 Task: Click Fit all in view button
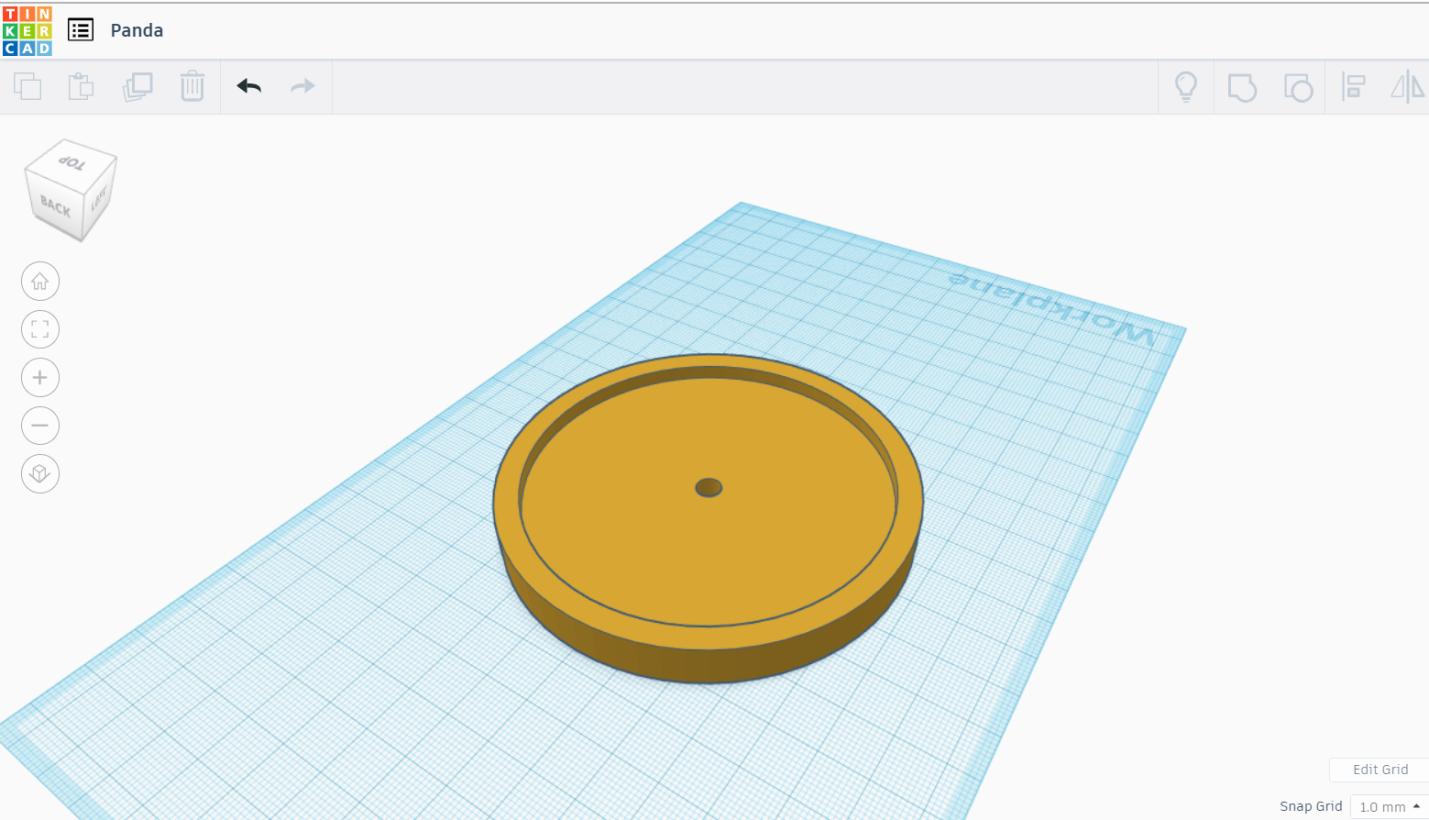click(40, 329)
